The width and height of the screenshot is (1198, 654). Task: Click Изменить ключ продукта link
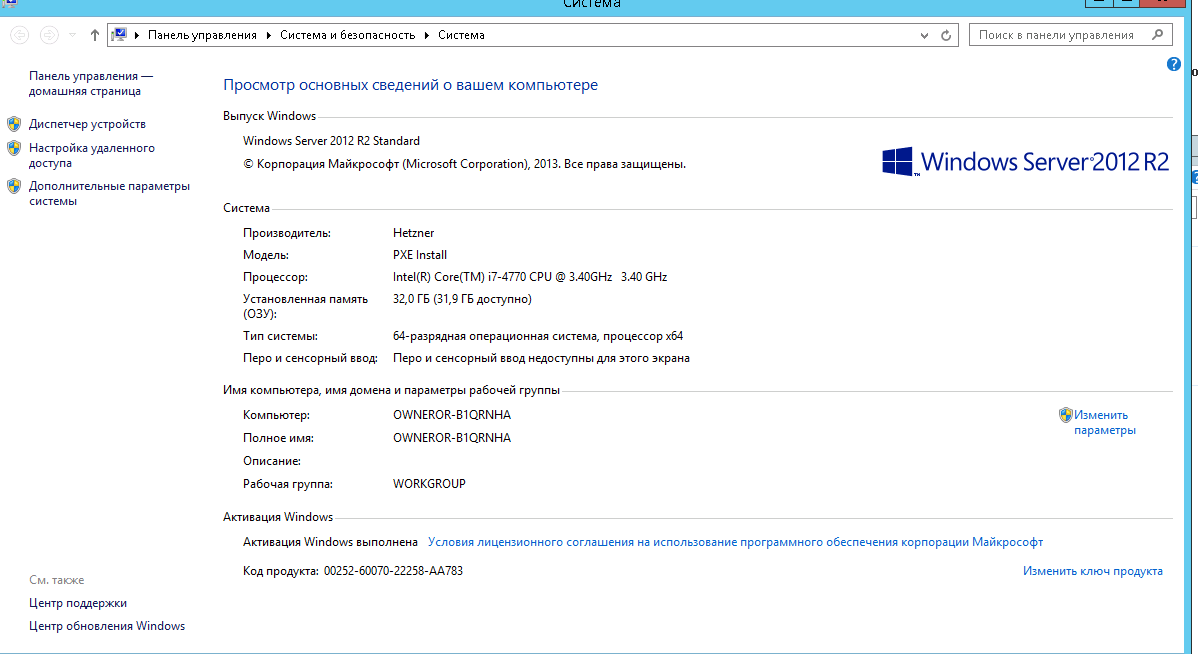point(1093,571)
